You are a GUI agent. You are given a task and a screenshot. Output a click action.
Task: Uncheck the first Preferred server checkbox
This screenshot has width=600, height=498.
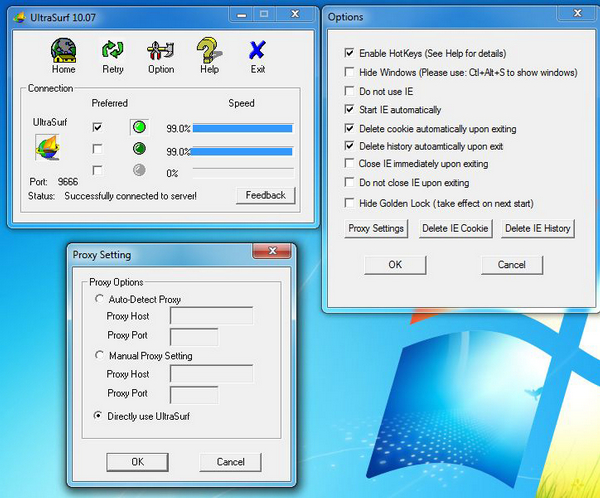point(98,127)
